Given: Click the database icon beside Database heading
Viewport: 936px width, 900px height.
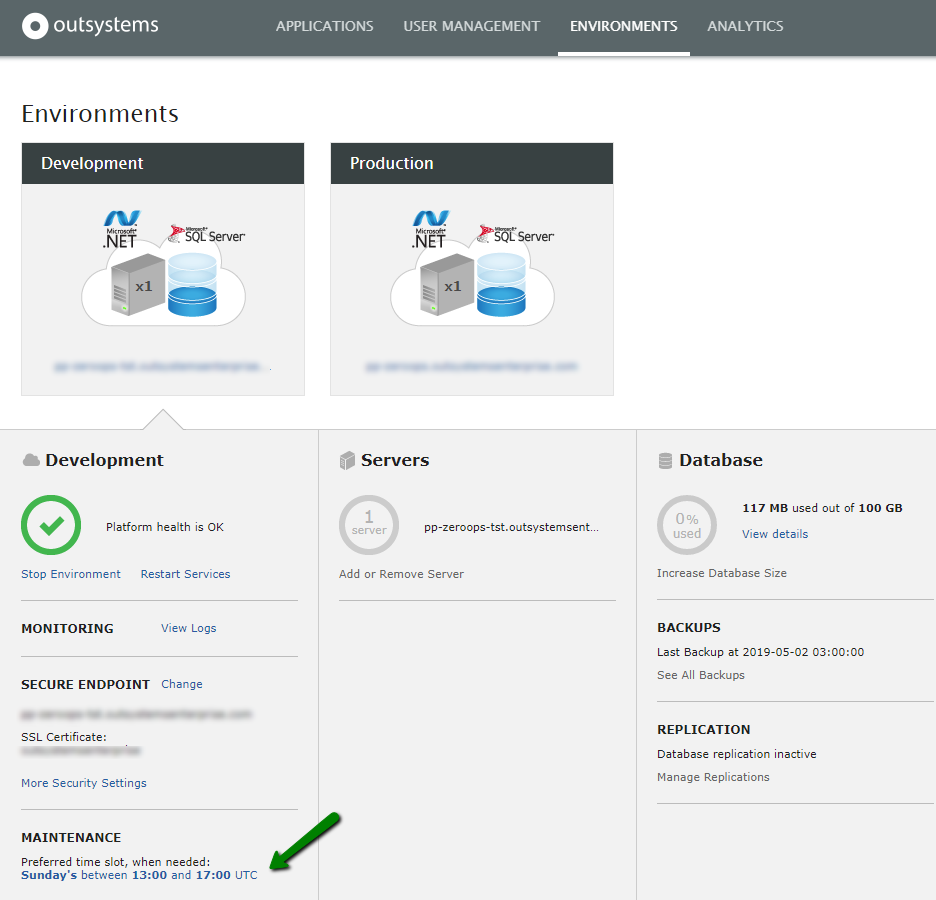Looking at the screenshot, I should point(665,461).
